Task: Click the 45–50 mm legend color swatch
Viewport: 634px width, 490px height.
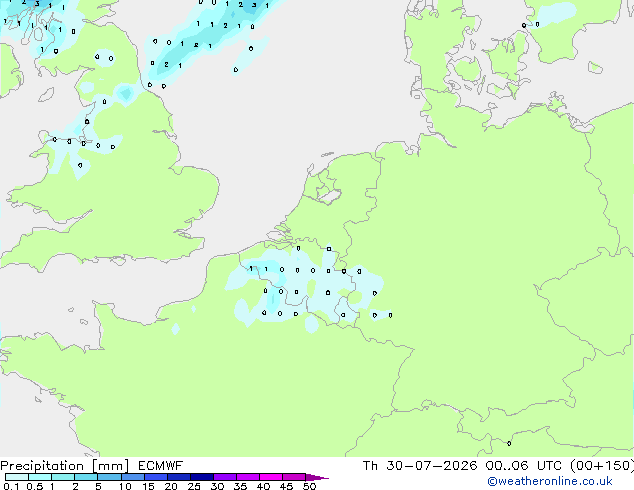Action: pyautogui.click(x=294, y=477)
